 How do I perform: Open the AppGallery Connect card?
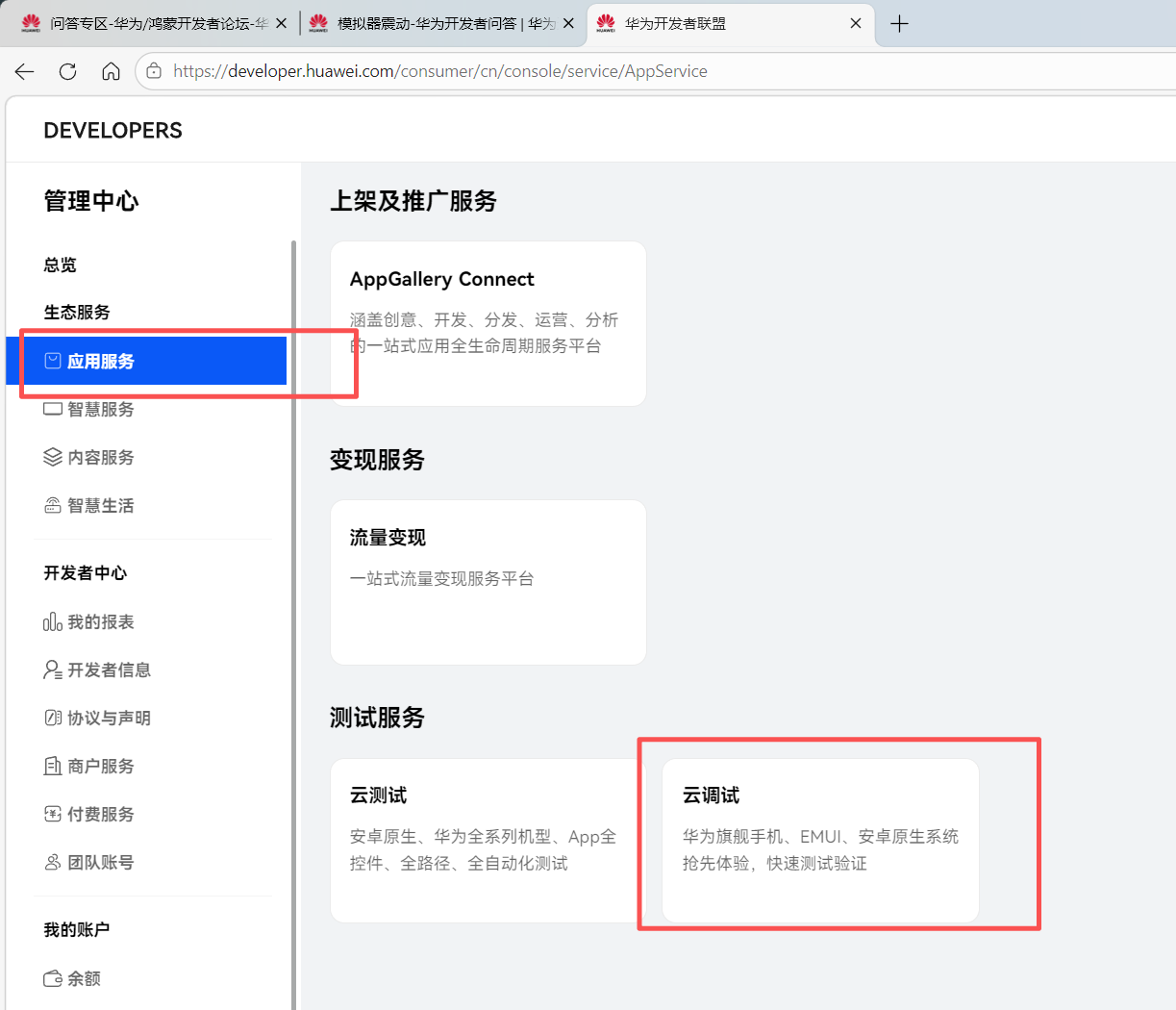click(488, 323)
